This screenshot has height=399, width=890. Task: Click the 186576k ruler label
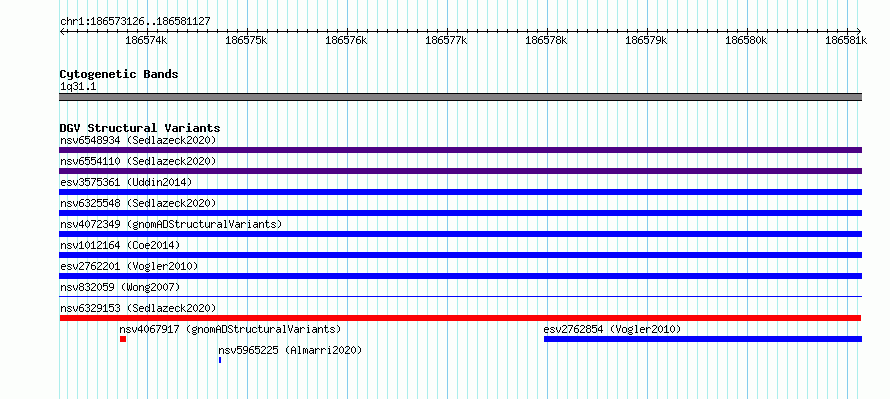[346, 40]
